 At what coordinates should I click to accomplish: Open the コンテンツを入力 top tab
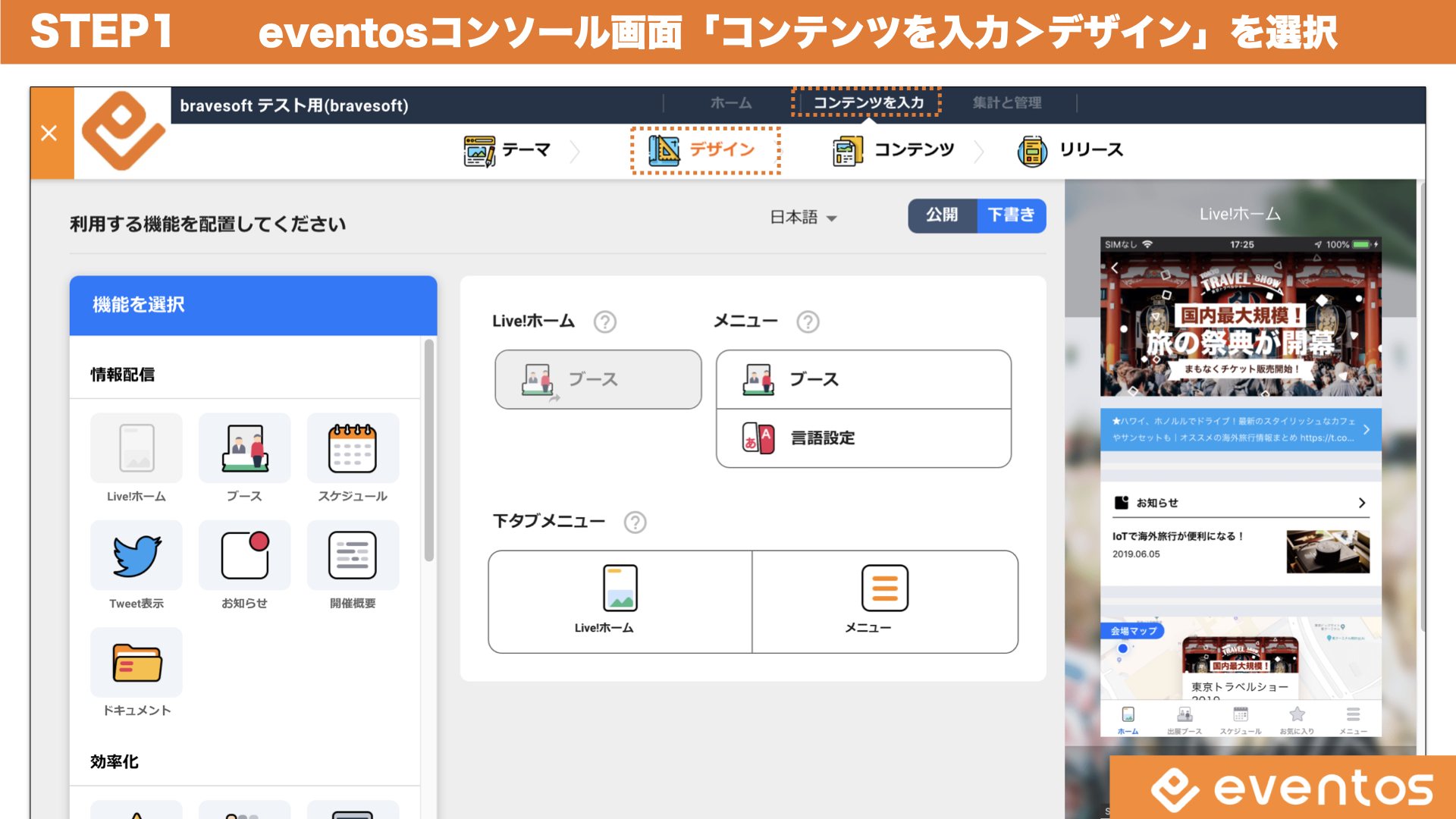(868, 102)
